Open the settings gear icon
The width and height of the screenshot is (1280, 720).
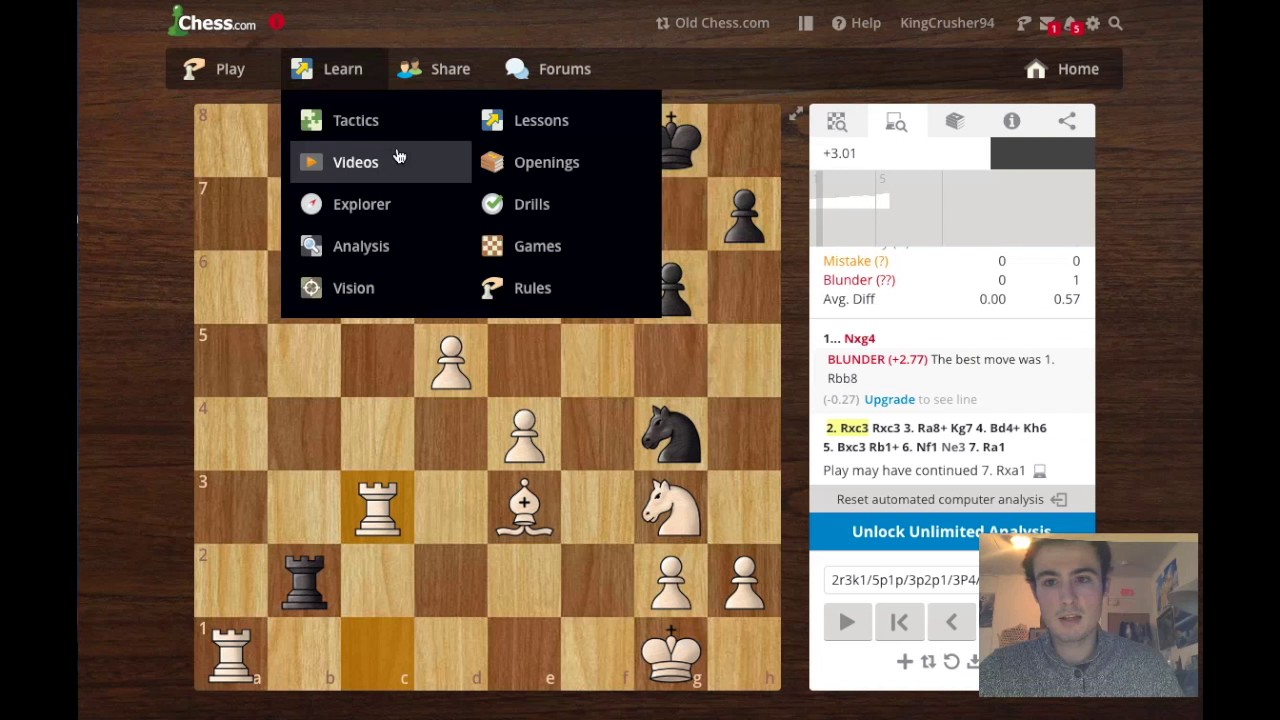[x=1093, y=23]
